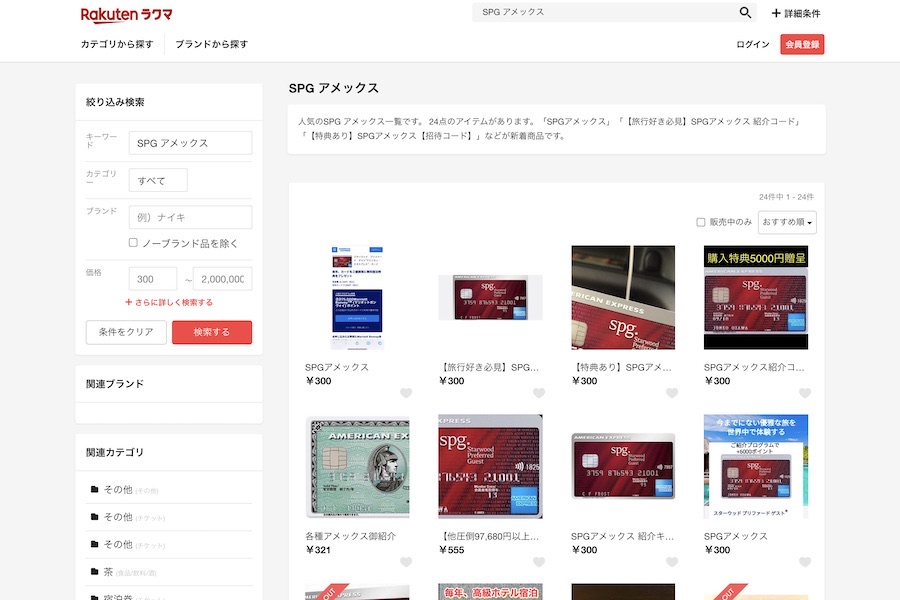
Task: Click the ¥555 price text
Action: [x=452, y=550]
